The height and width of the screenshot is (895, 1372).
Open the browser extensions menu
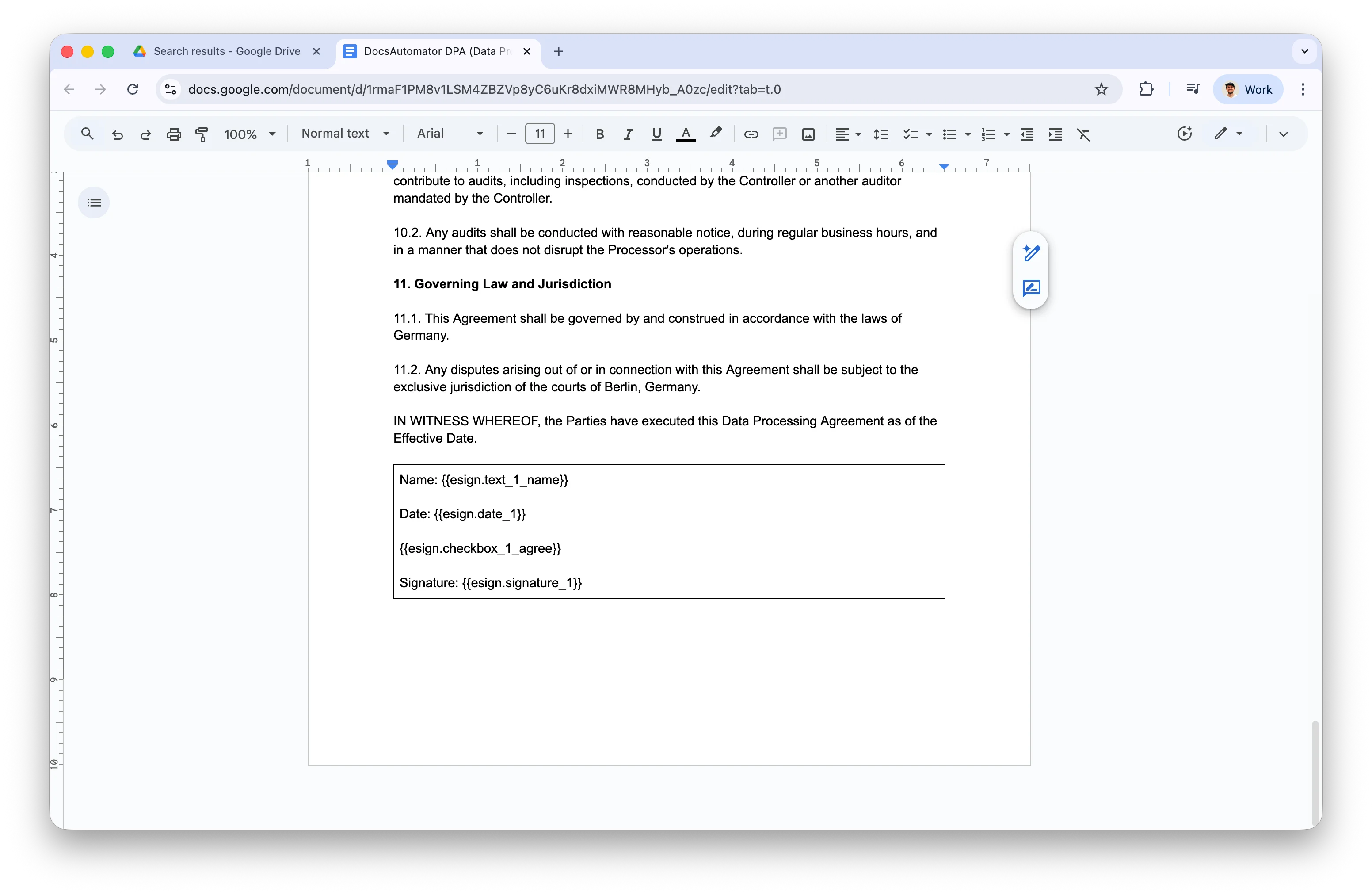[x=1146, y=89]
